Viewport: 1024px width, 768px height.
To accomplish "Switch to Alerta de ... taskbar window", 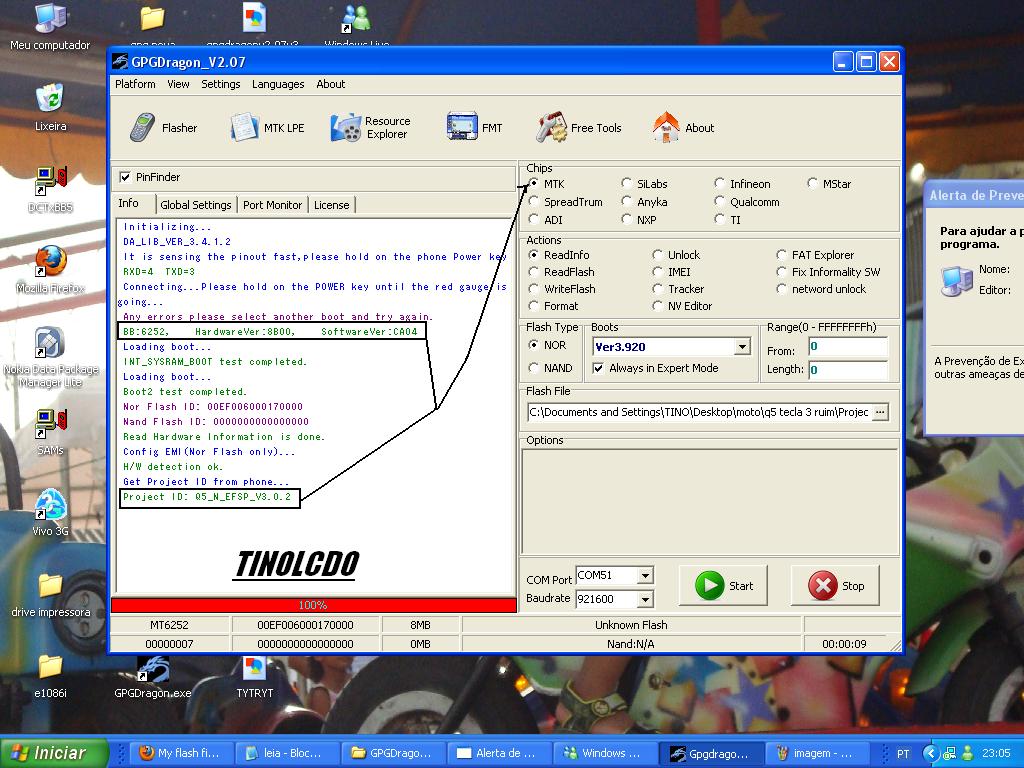I will [x=498, y=753].
